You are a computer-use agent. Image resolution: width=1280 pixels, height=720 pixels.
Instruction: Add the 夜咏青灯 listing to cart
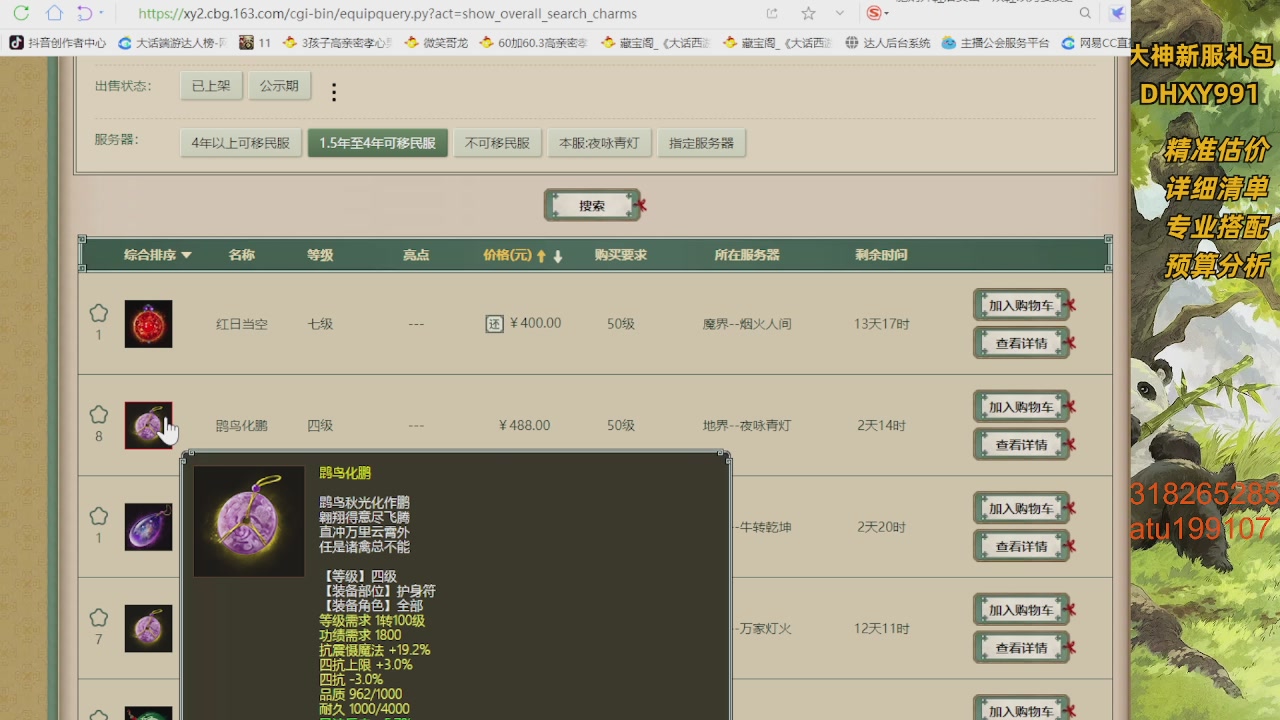tap(1021, 407)
